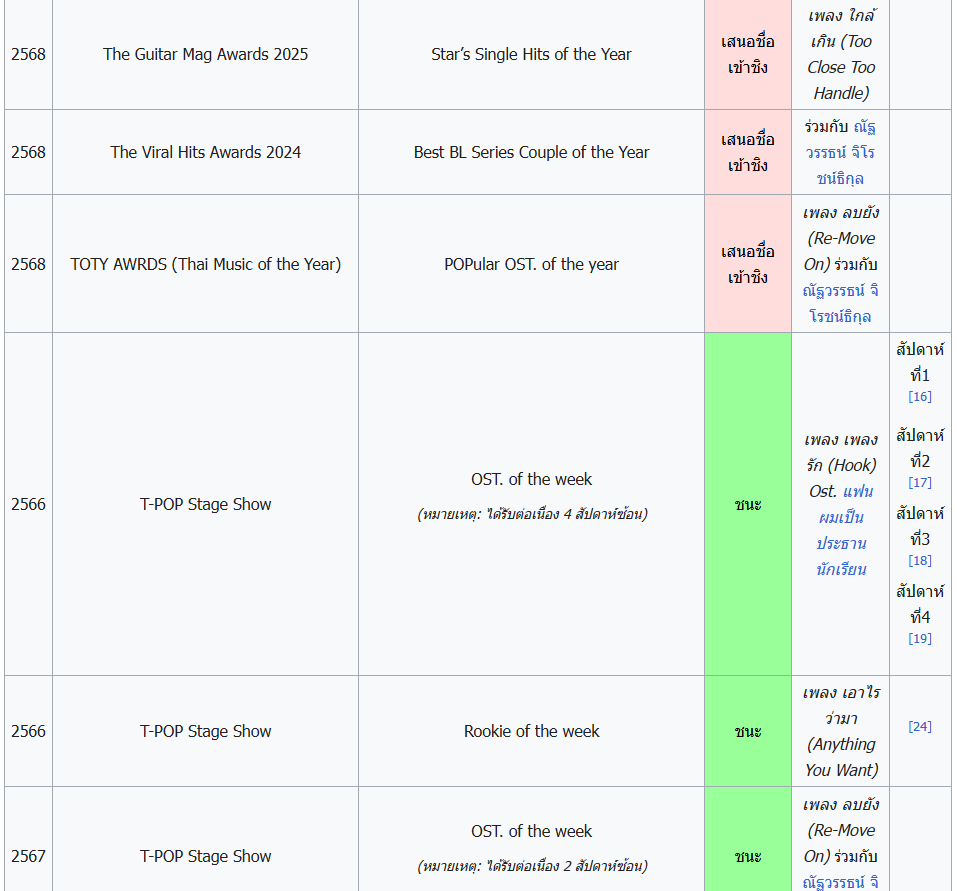957x891 pixels.
Task: Select song "เอาไรว่ามา (Anything You Want)"
Action: click(x=841, y=731)
